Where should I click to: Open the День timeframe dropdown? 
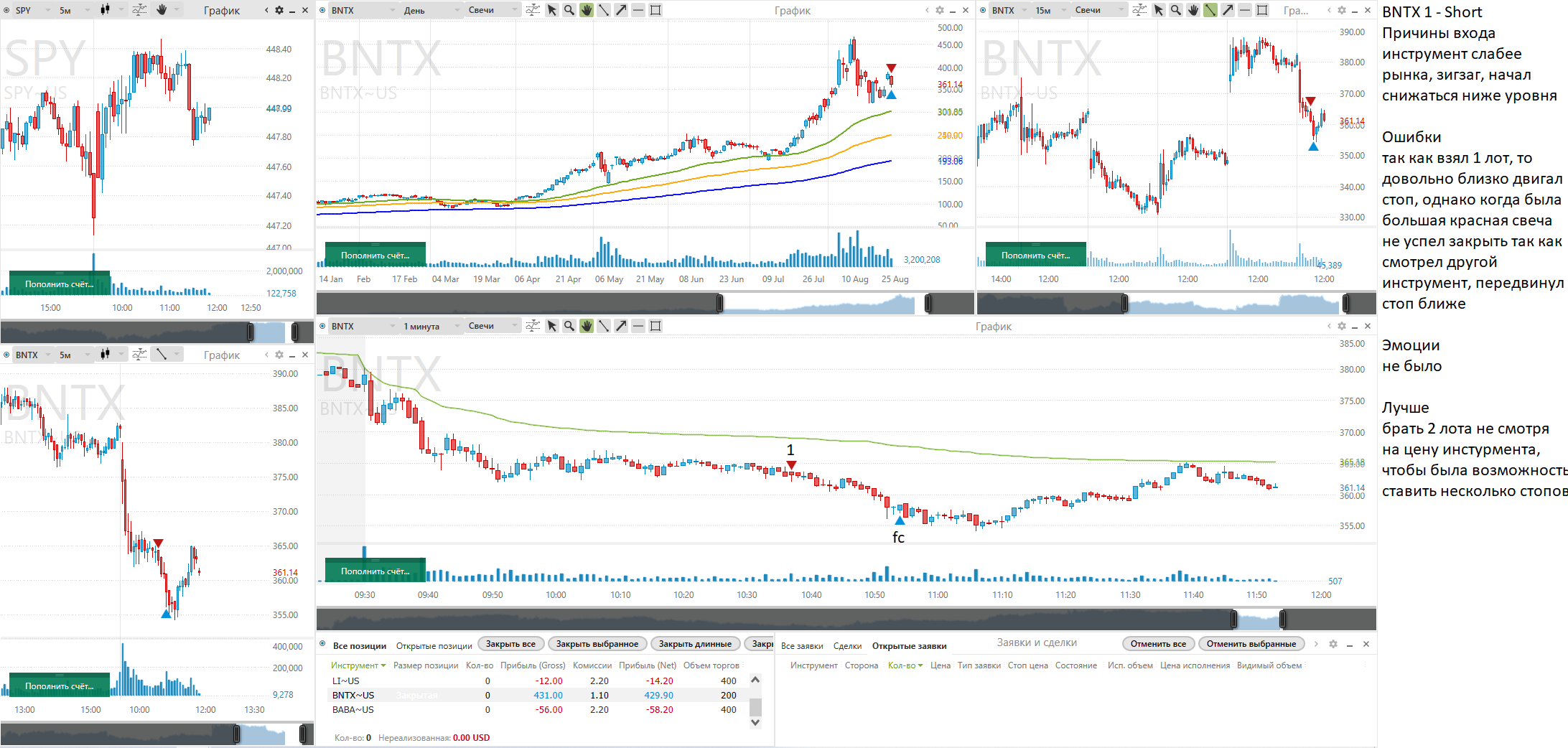click(431, 10)
